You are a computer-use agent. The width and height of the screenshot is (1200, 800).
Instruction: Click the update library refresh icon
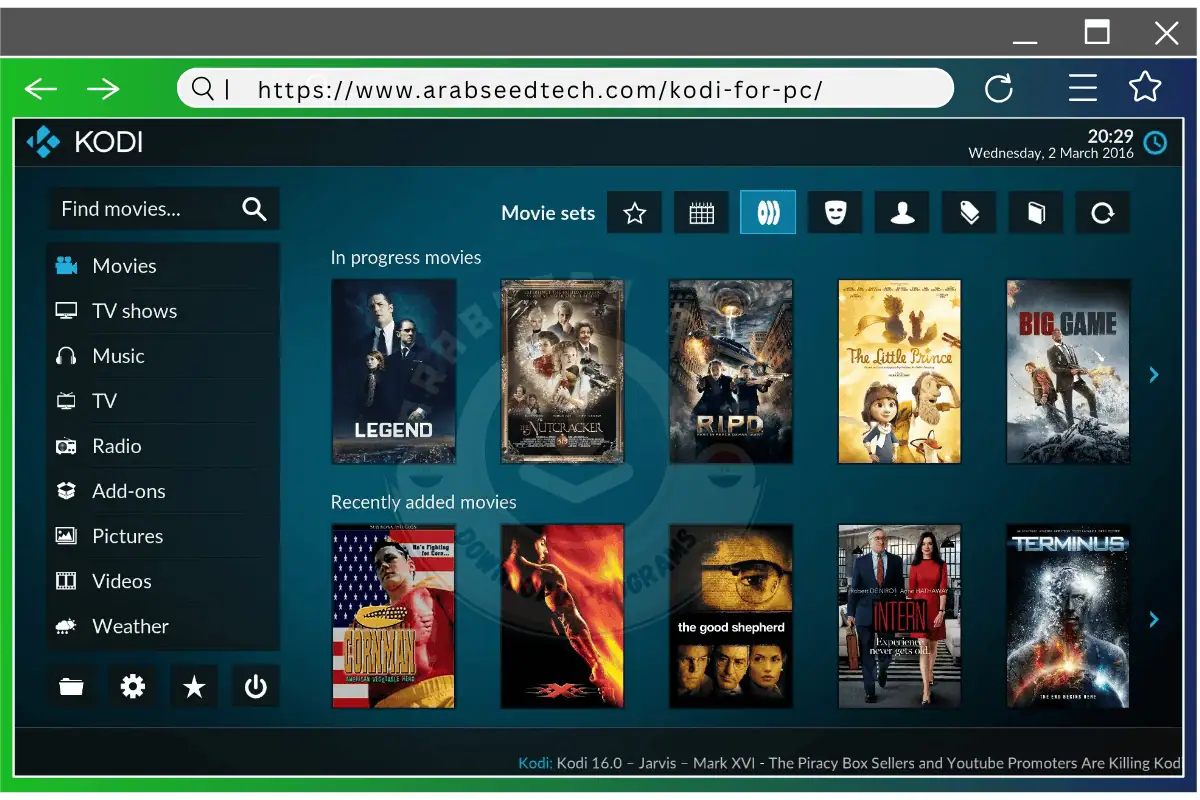[1102, 213]
